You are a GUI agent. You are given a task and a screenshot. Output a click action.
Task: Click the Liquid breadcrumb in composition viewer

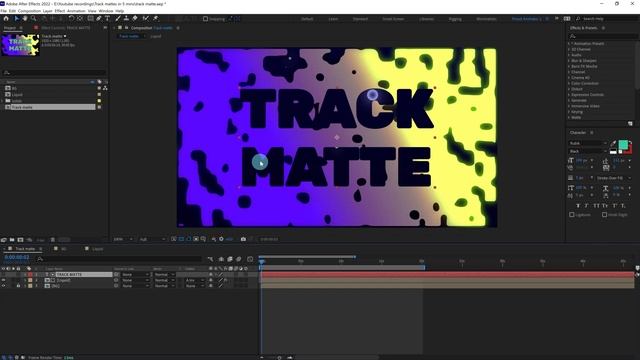156,36
